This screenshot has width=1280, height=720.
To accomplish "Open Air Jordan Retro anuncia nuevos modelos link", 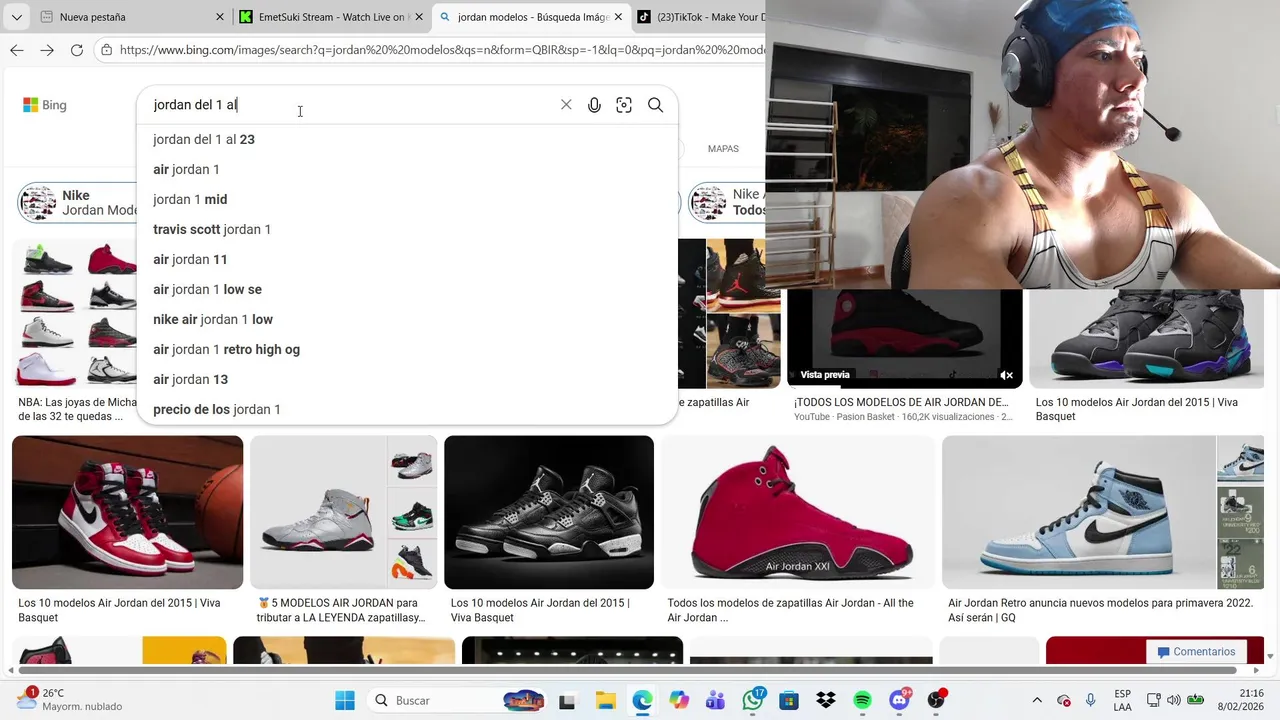I will click(x=1101, y=610).
